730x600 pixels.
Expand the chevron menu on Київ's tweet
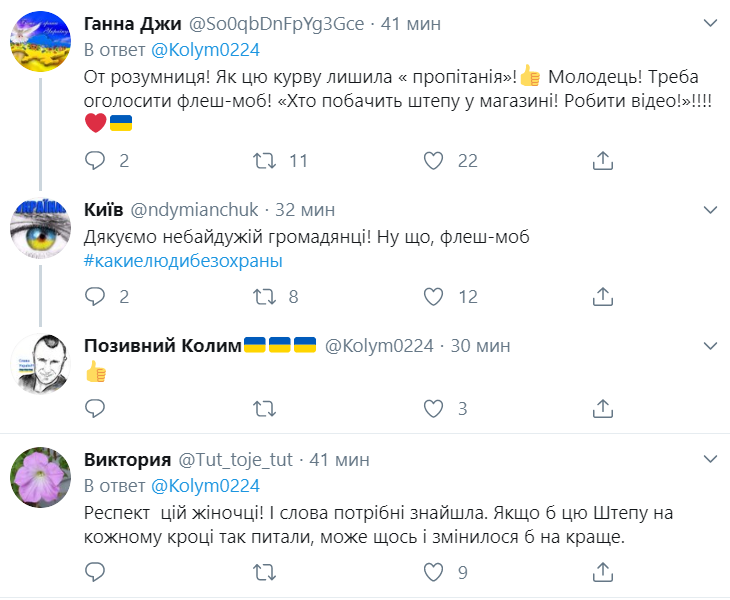[710, 210]
